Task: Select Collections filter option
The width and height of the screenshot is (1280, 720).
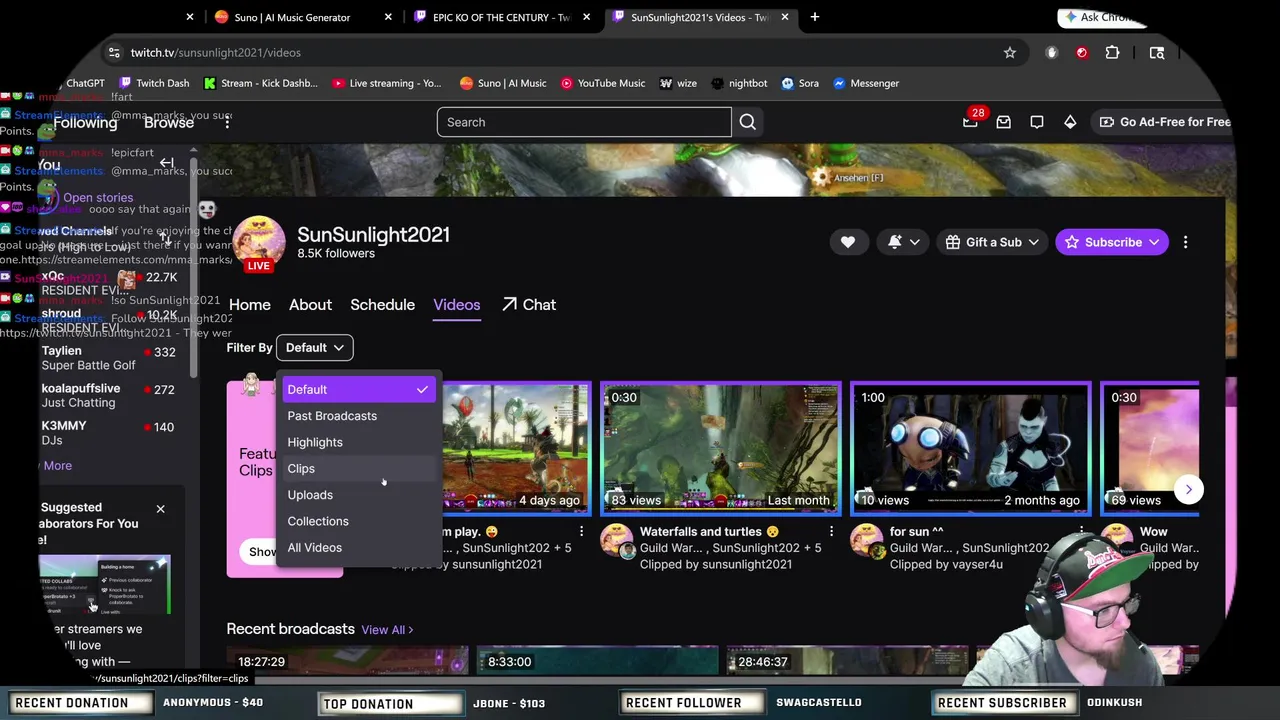Action: (x=358, y=521)
